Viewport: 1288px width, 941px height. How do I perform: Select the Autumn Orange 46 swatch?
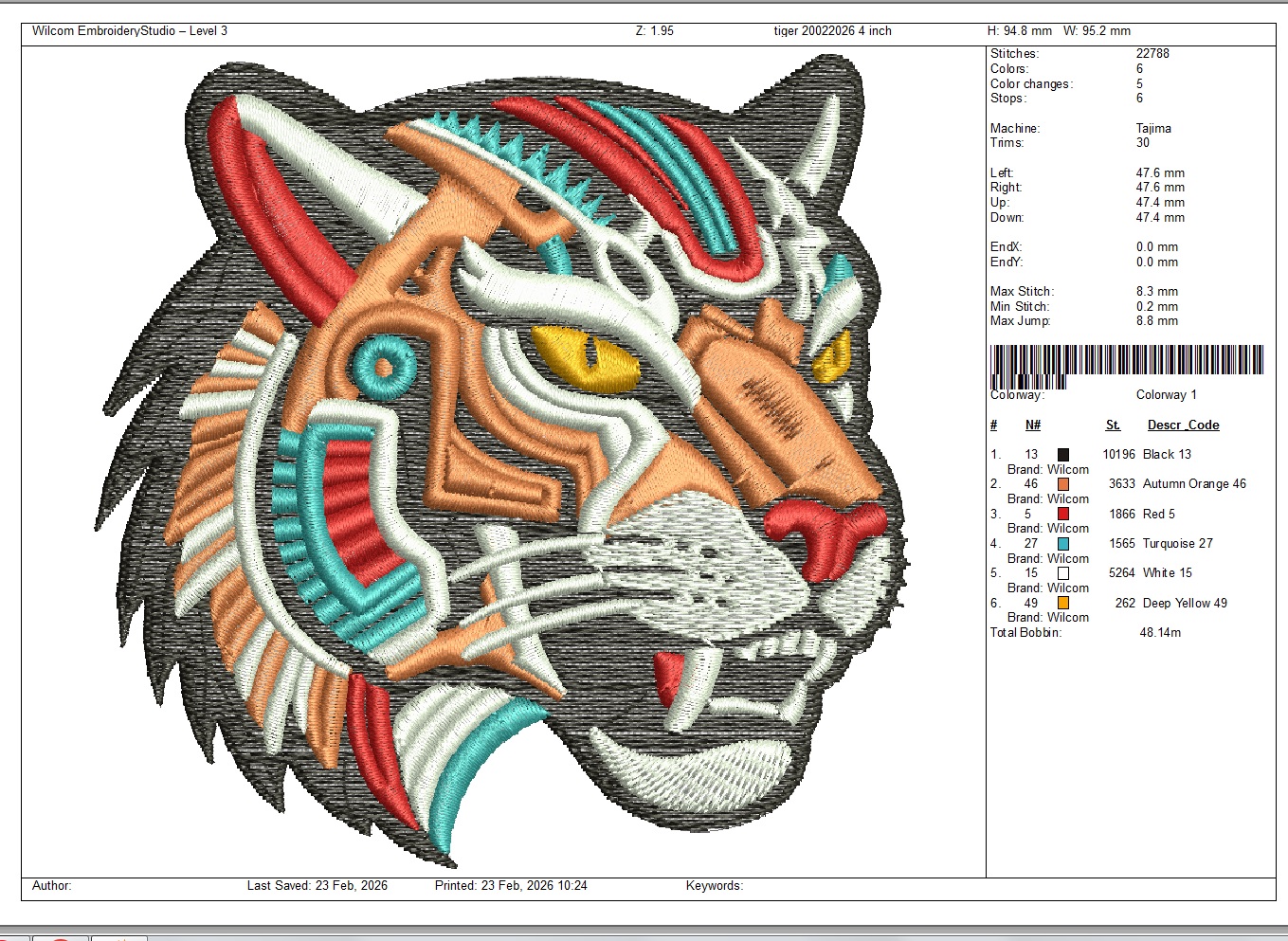[x=1063, y=484]
